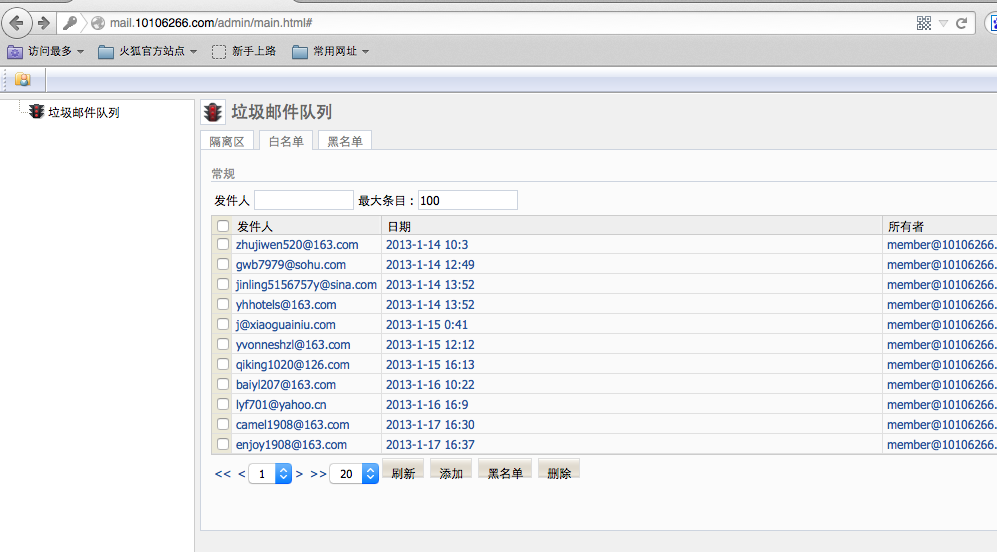Open sender qiking1020@126.com

(x=292, y=365)
